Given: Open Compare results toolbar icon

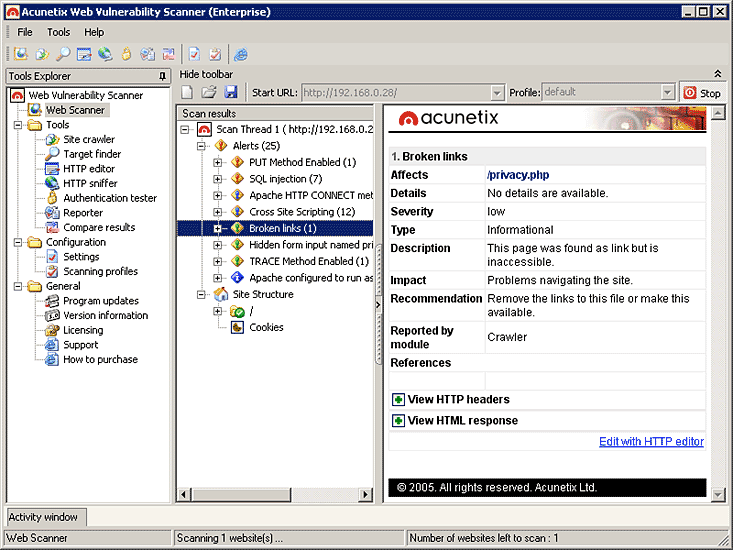Looking at the screenshot, I should (168, 54).
